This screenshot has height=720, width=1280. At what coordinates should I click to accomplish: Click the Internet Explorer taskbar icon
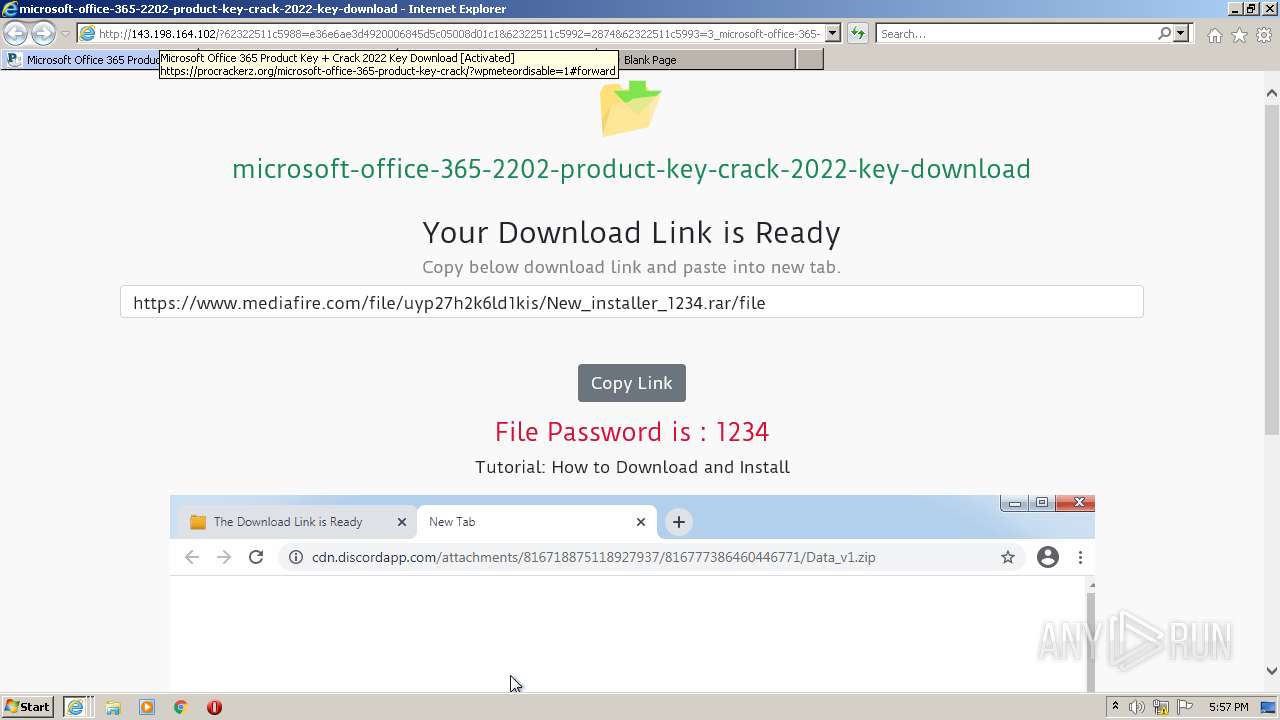tap(76, 707)
